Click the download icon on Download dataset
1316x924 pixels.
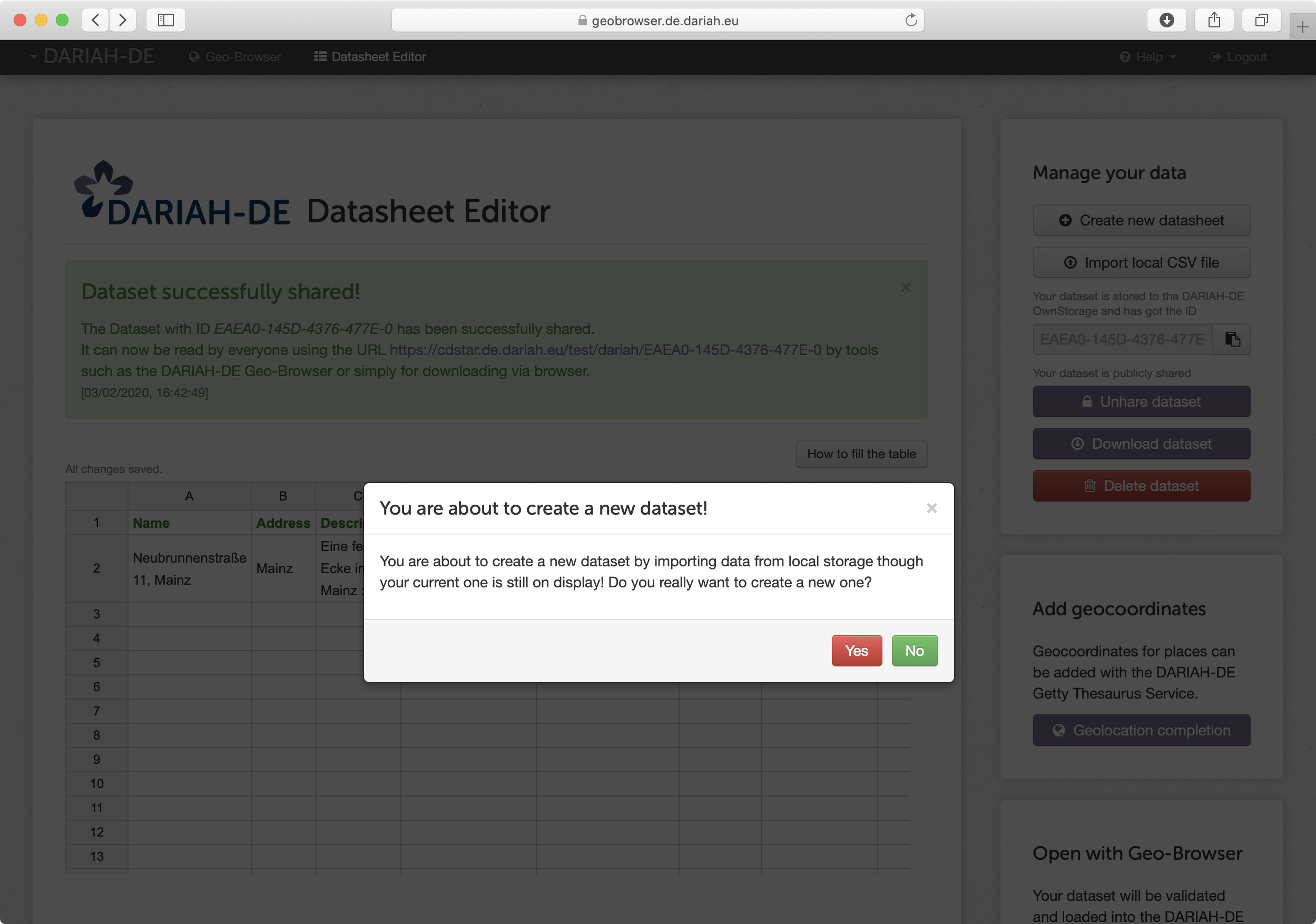(1077, 444)
